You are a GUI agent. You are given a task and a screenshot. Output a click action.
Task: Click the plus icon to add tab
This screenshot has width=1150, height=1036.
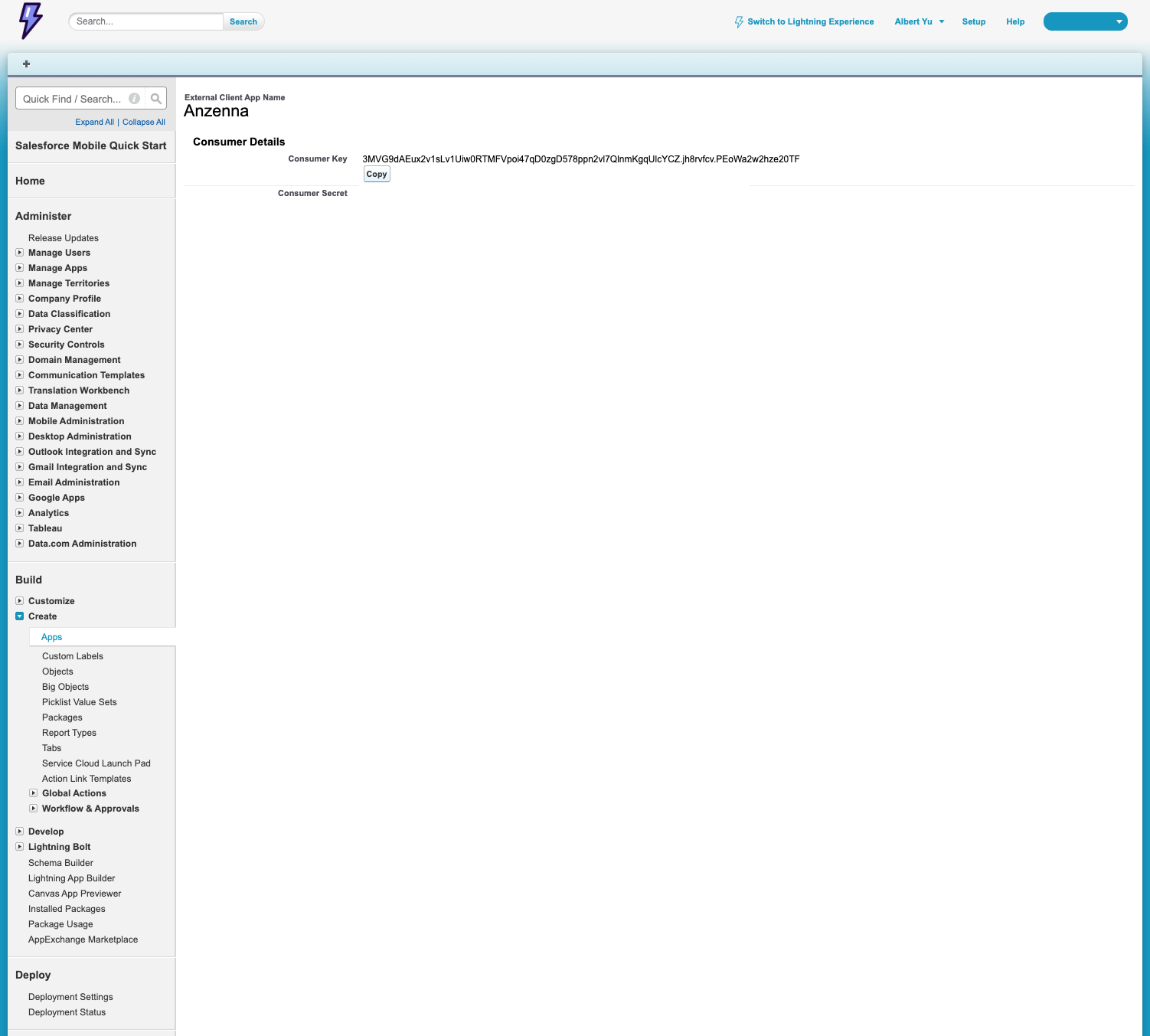point(26,64)
